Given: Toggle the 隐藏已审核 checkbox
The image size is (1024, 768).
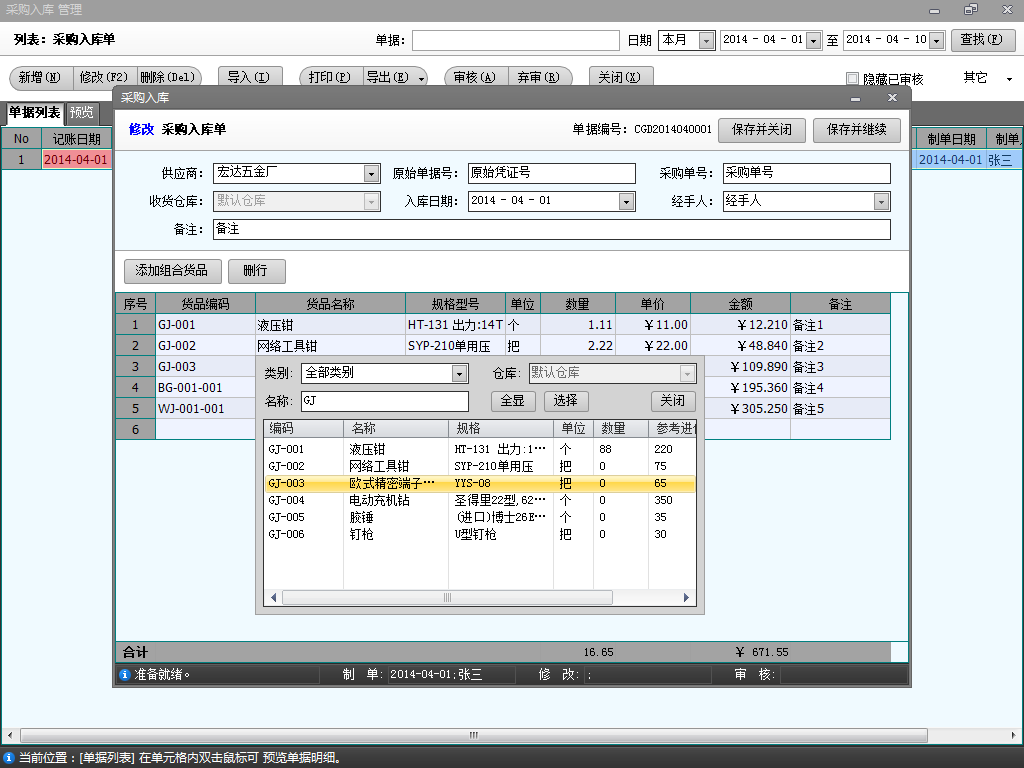Looking at the screenshot, I should click(x=853, y=79).
